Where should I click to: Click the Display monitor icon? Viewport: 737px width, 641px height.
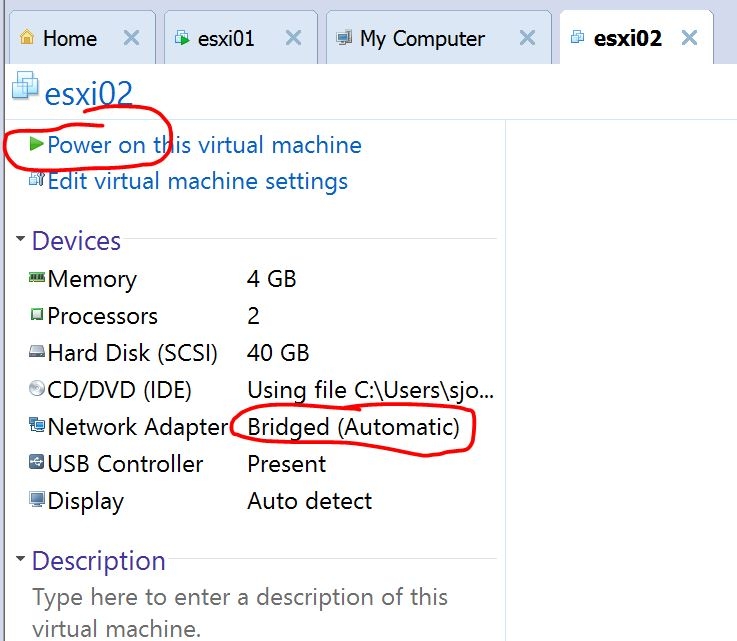37,499
